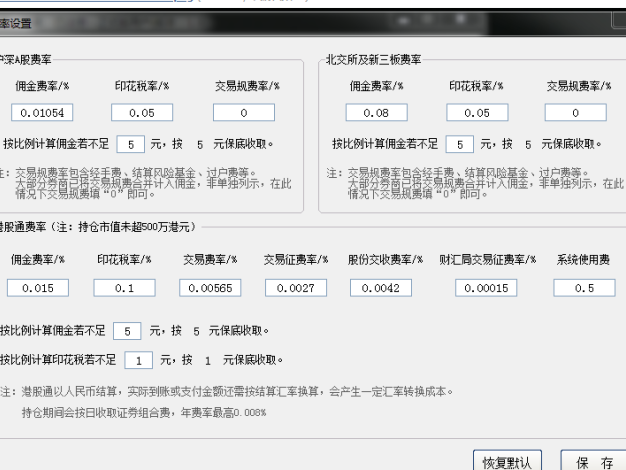
Task: Click the 北交所 印花税率 field showing 0.05
Action: tap(477, 113)
